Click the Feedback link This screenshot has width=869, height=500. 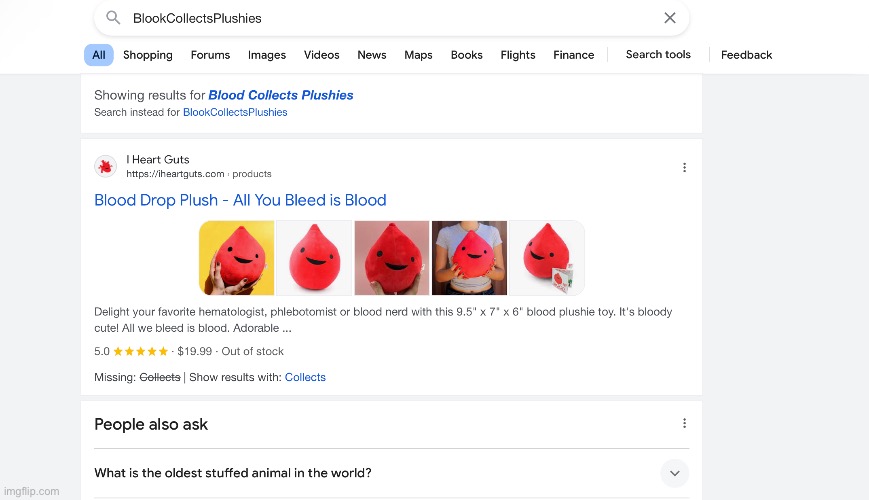746,55
